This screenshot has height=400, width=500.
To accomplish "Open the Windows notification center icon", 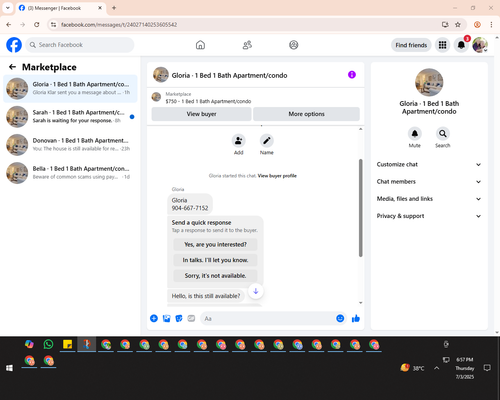I will tap(487, 368).
